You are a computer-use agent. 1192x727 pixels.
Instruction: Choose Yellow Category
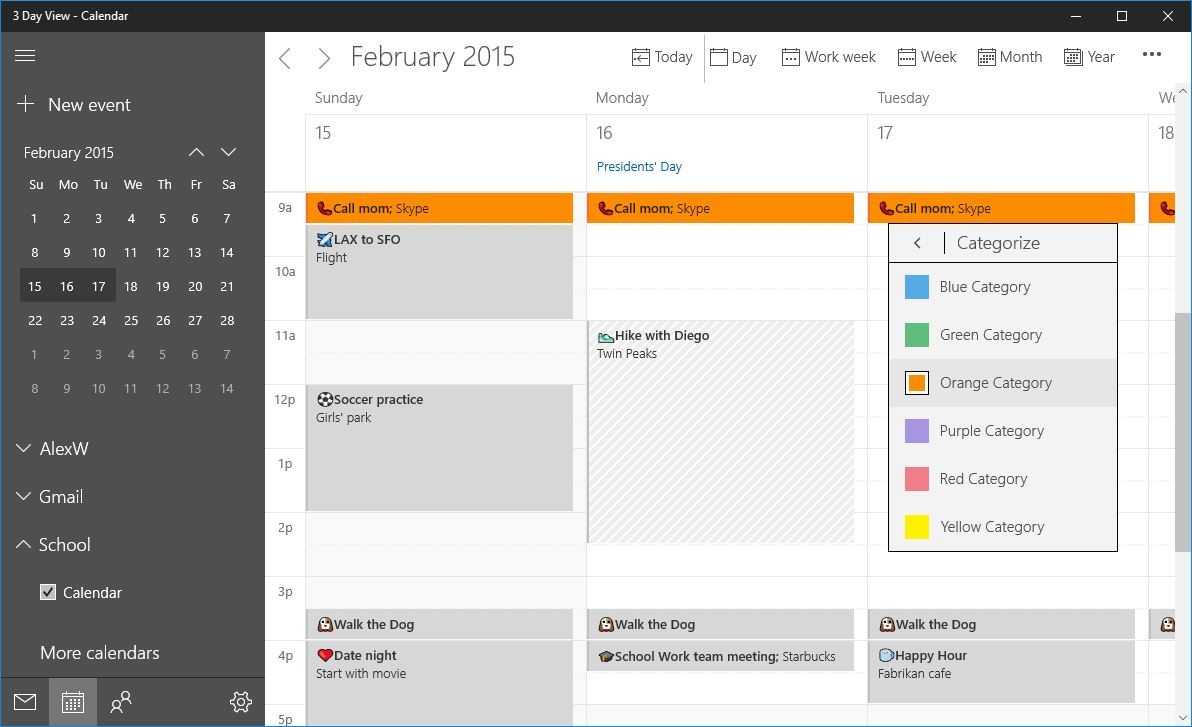pos(1003,526)
